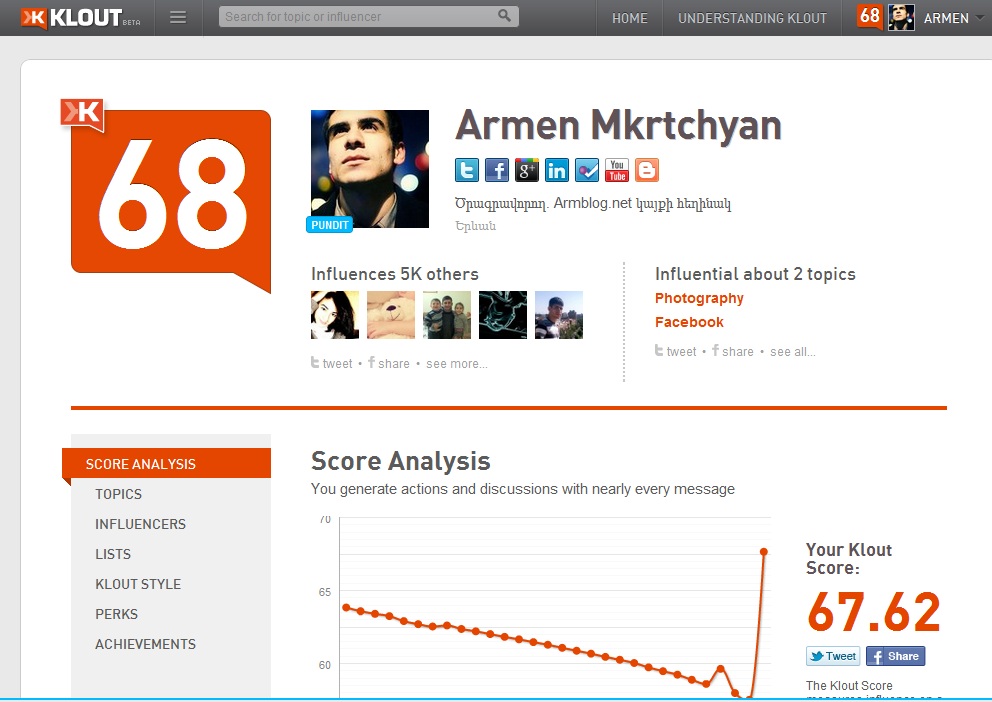Select TOPICS in sidebar
This screenshot has width=992, height=702.
point(118,494)
